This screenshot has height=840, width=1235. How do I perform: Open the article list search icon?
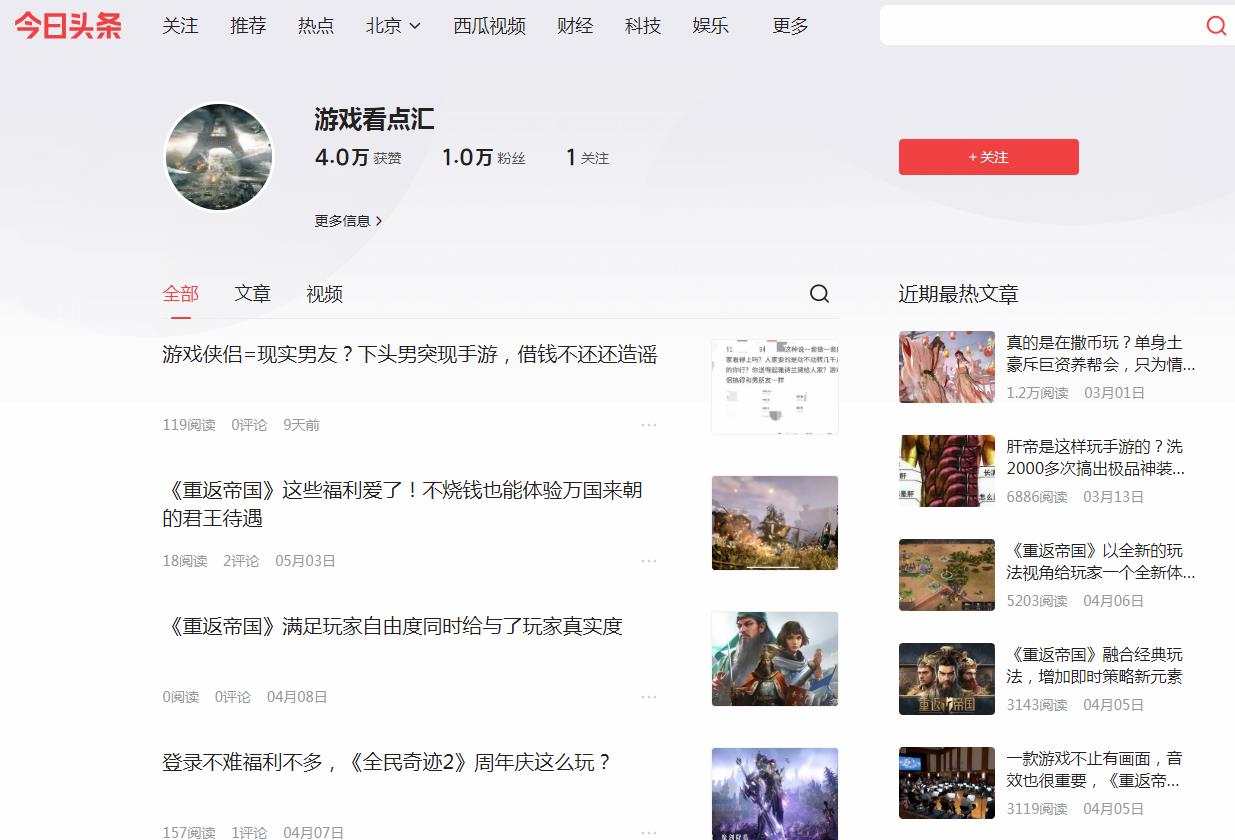(x=819, y=294)
